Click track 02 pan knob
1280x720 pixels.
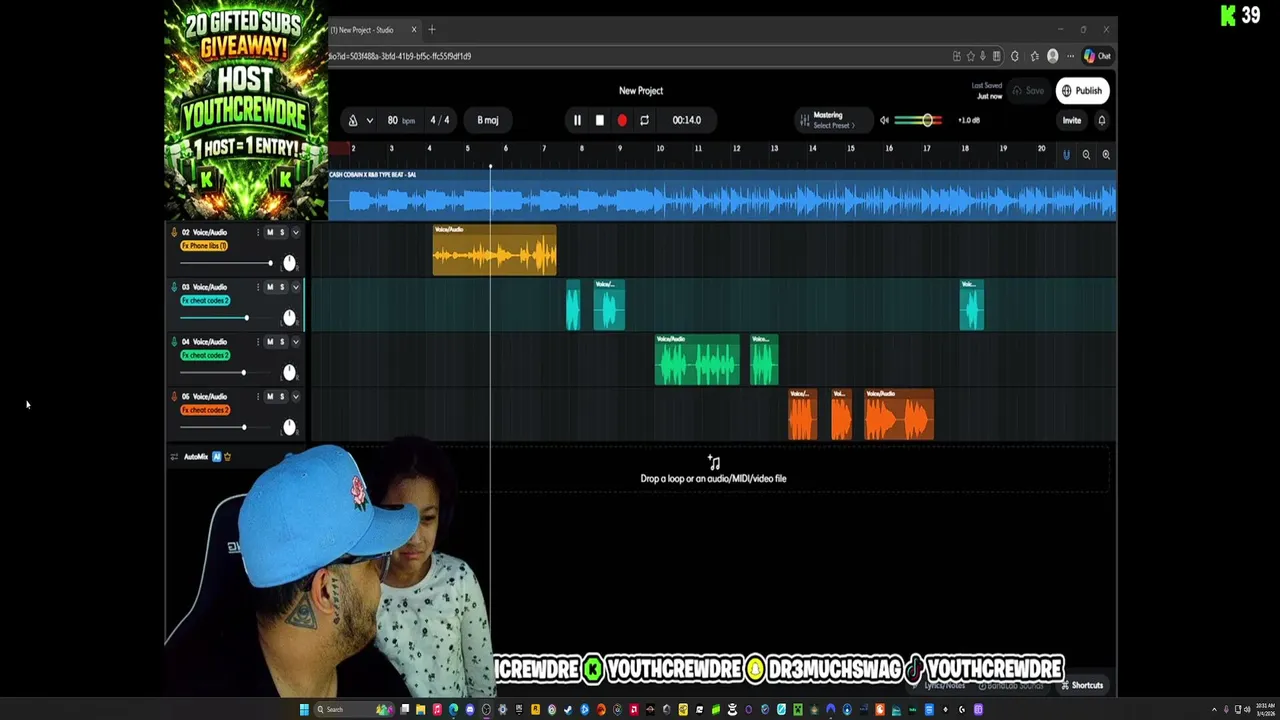(x=289, y=263)
